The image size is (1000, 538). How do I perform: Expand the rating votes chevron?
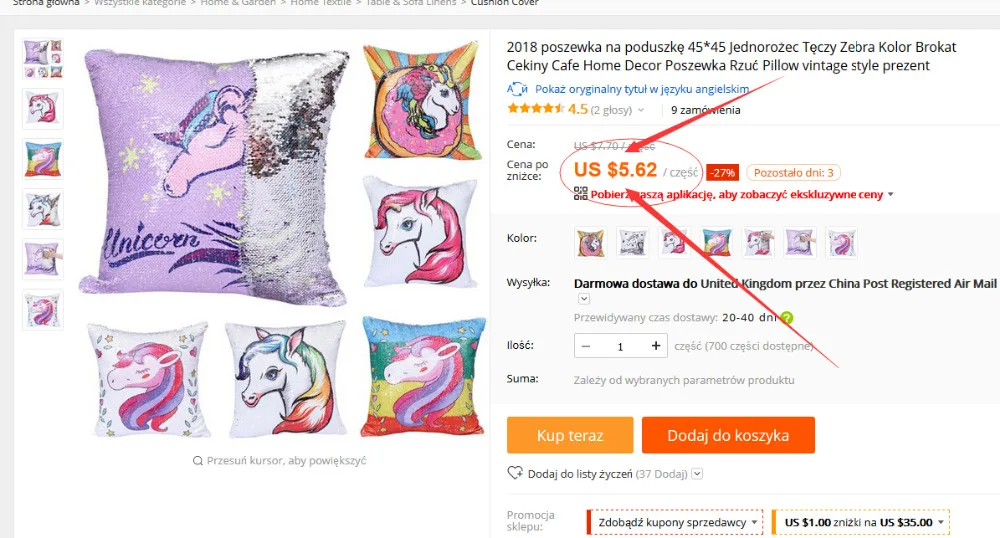(x=641, y=110)
